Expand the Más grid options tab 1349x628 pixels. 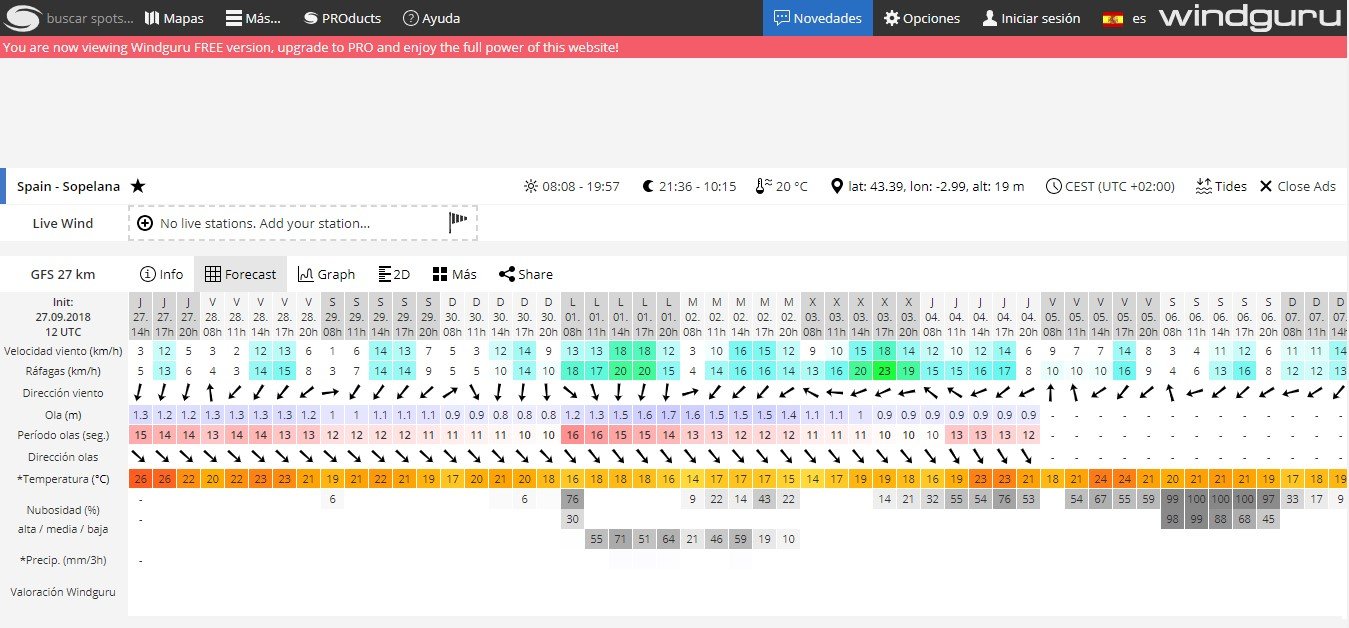pos(454,274)
